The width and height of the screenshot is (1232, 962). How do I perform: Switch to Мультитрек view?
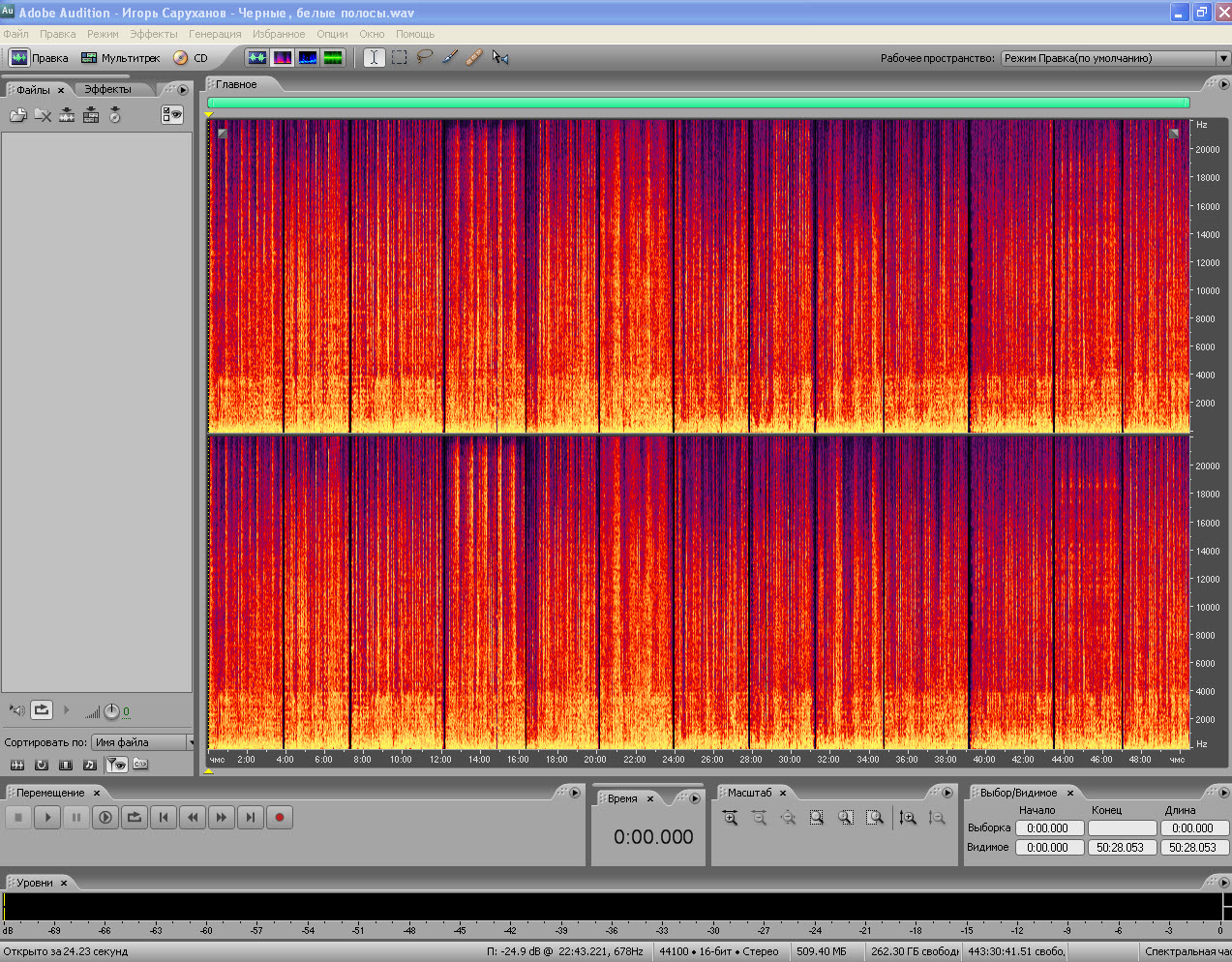(120, 58)
